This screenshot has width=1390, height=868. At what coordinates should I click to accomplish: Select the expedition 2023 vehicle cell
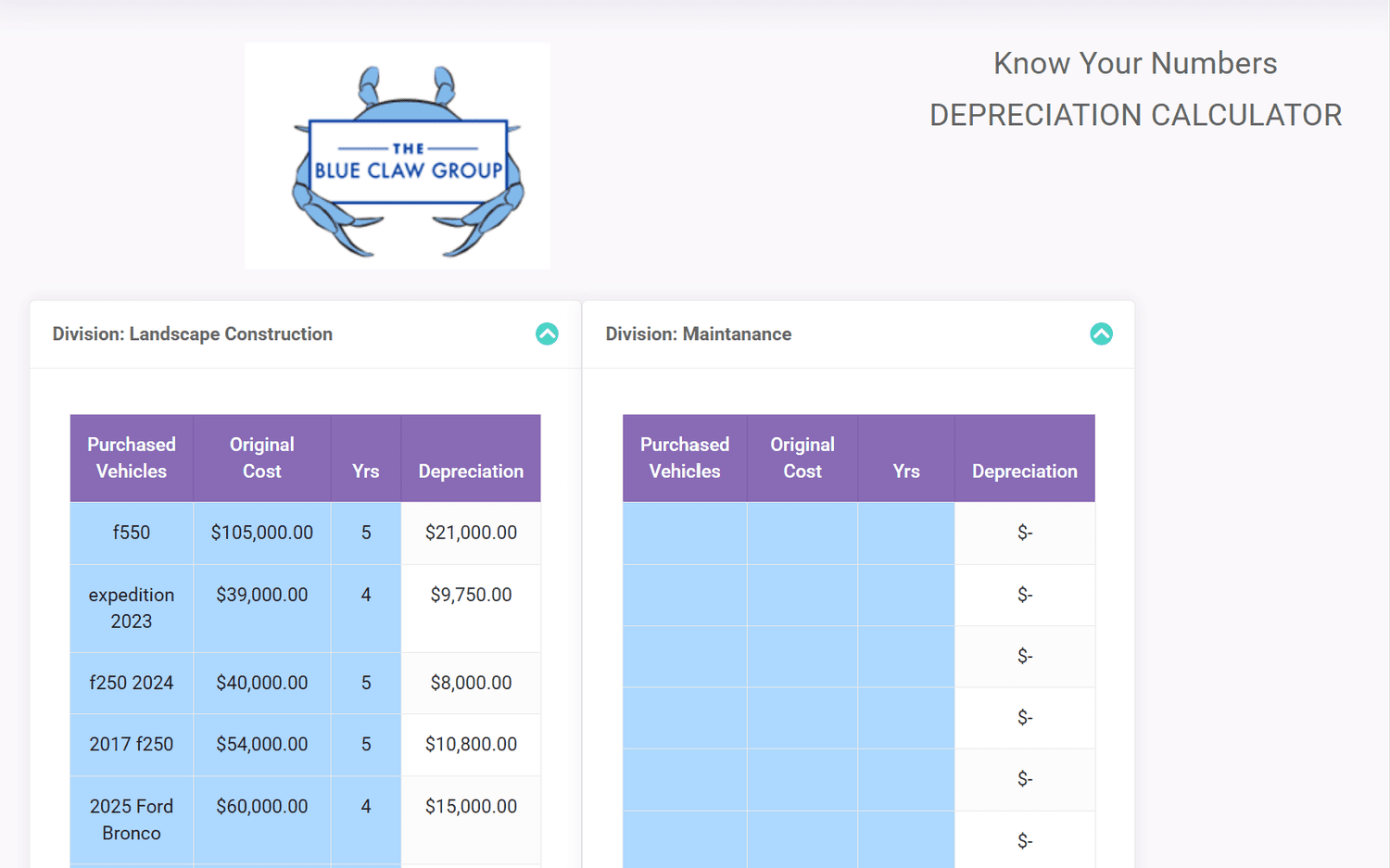point(132,608)
